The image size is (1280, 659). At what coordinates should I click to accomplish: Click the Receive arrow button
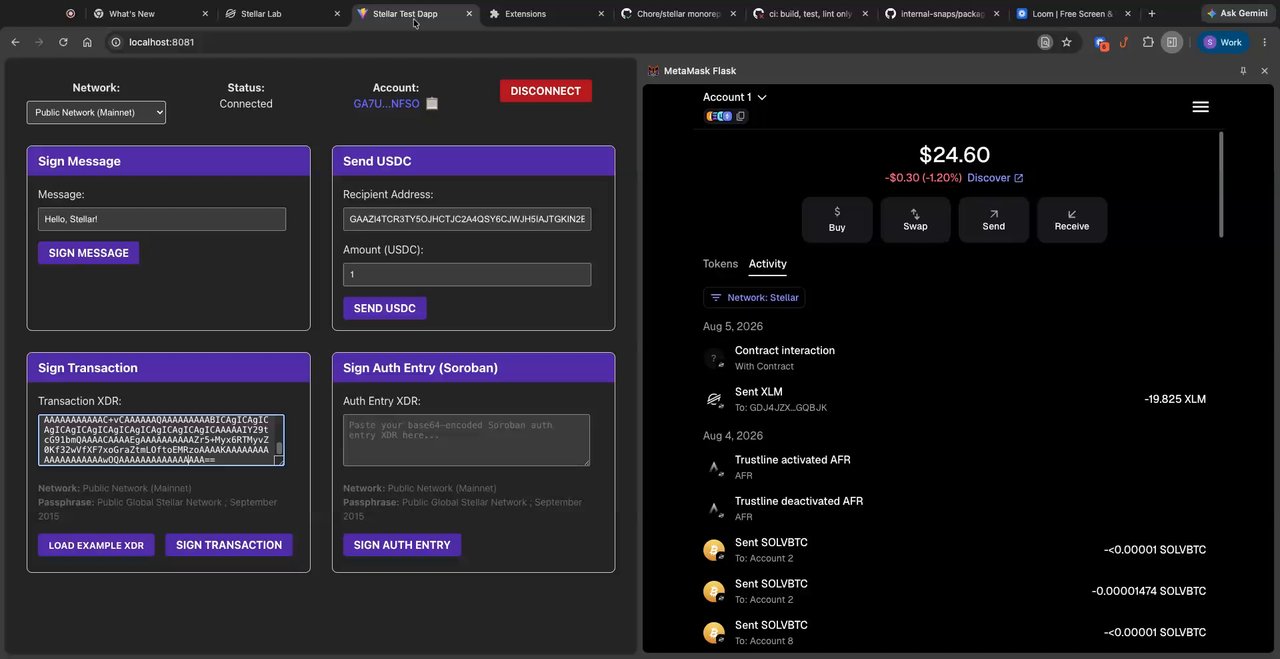tap(1071, 219)
